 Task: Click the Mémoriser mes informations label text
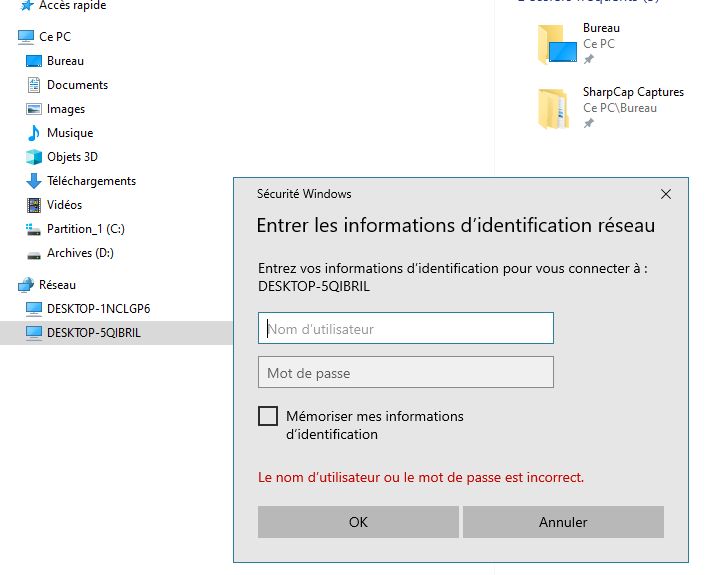375,426
